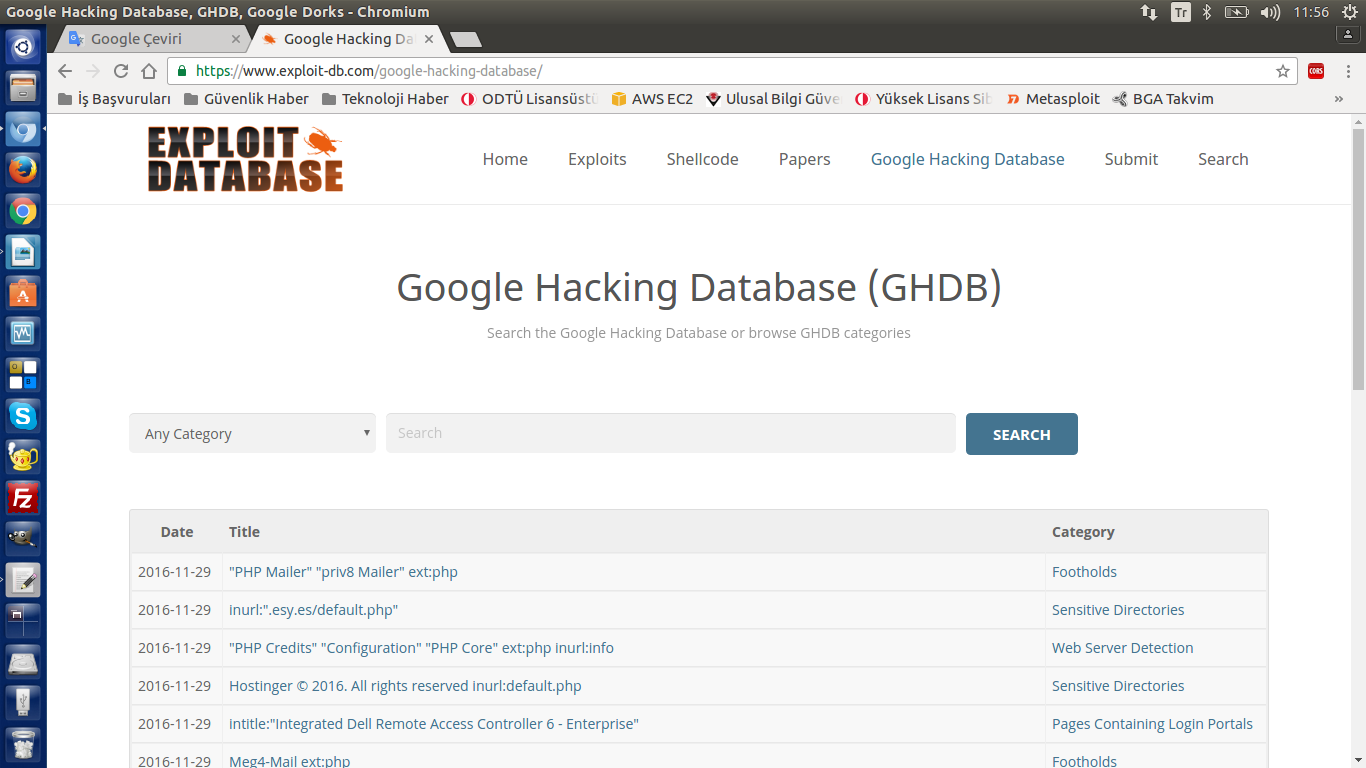Screen dimensions: 1366x768
Task: Close the Google Hacking Database tab
Action: point(429,39)
